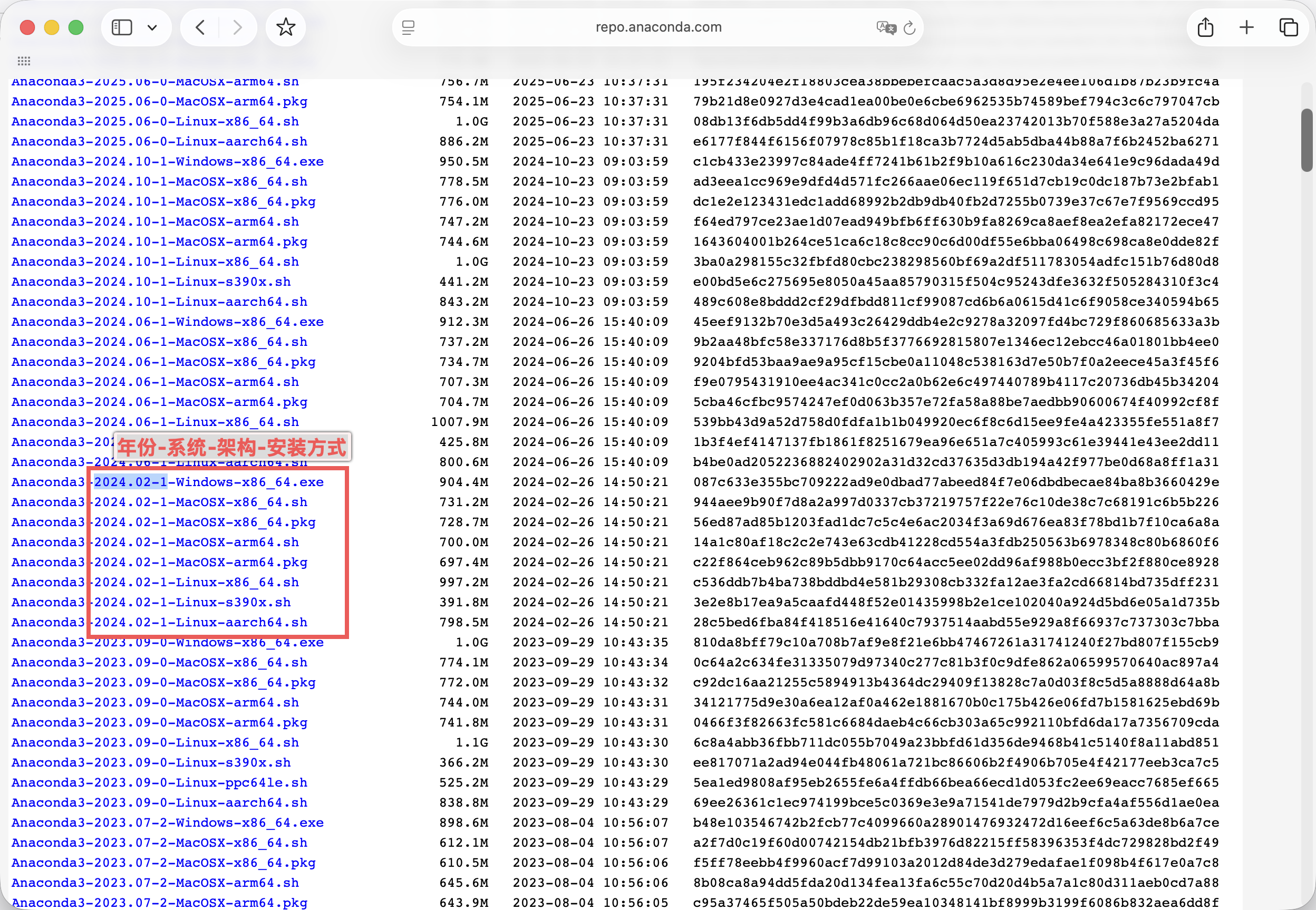Click Anaconda3-2024.02-1-MacOSX-x86_64.sh link

point(160,502)
